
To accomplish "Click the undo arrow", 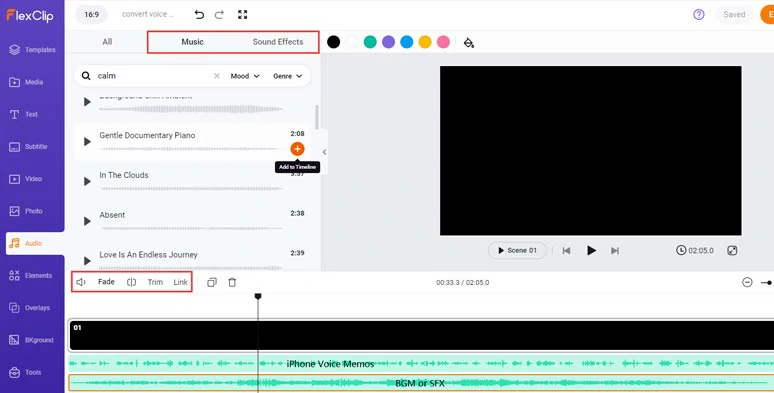I will 199,15.
